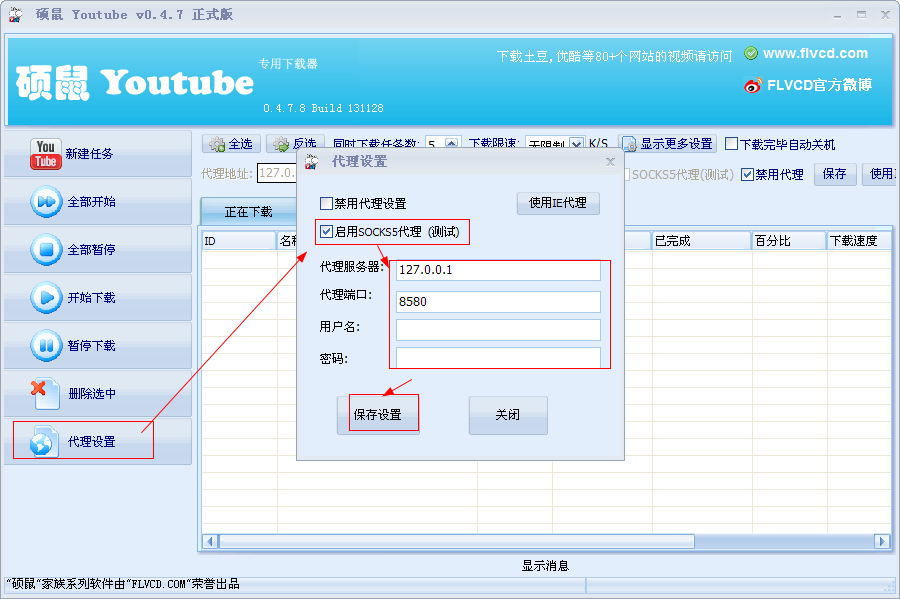Show more settings (显示更多设置)
The height and width of the screenshot is (599, 900).
click(x=668, y=144)
